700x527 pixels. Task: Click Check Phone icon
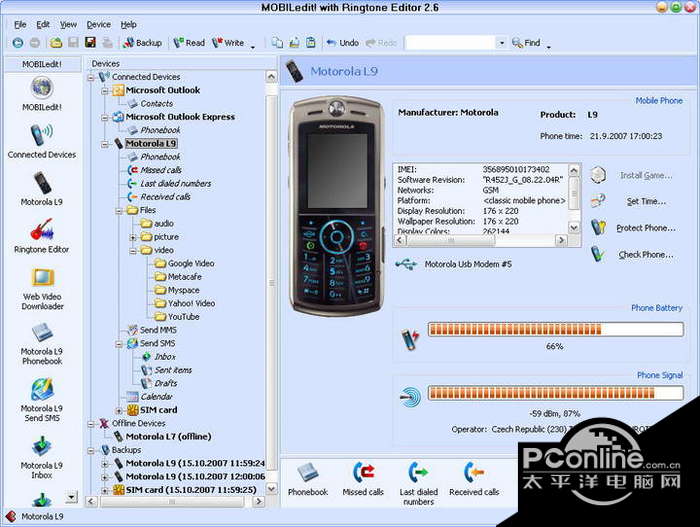point(598,254)
